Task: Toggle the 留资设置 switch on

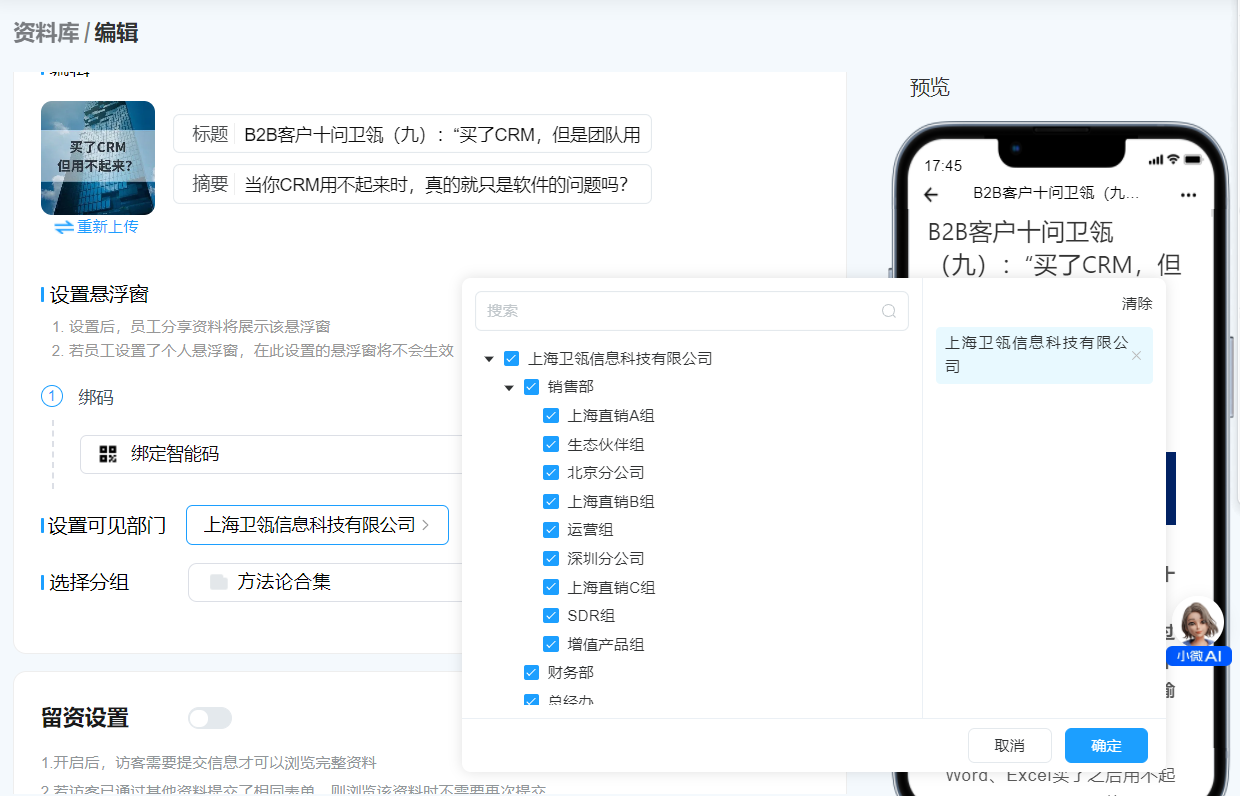Action: 210,718
